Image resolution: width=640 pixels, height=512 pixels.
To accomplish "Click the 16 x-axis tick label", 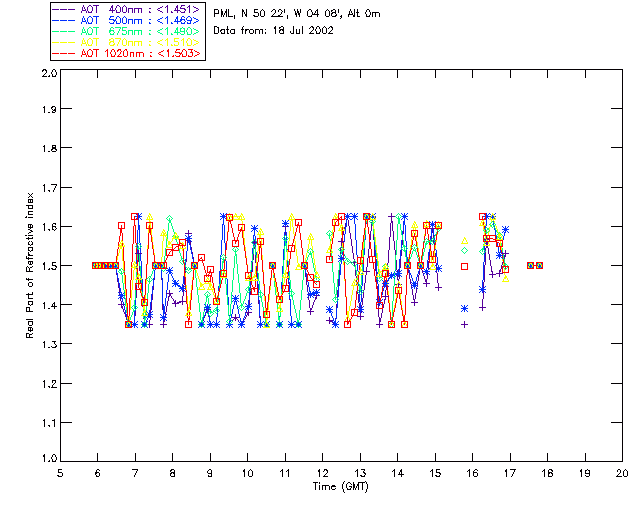I will click(473, 473).
